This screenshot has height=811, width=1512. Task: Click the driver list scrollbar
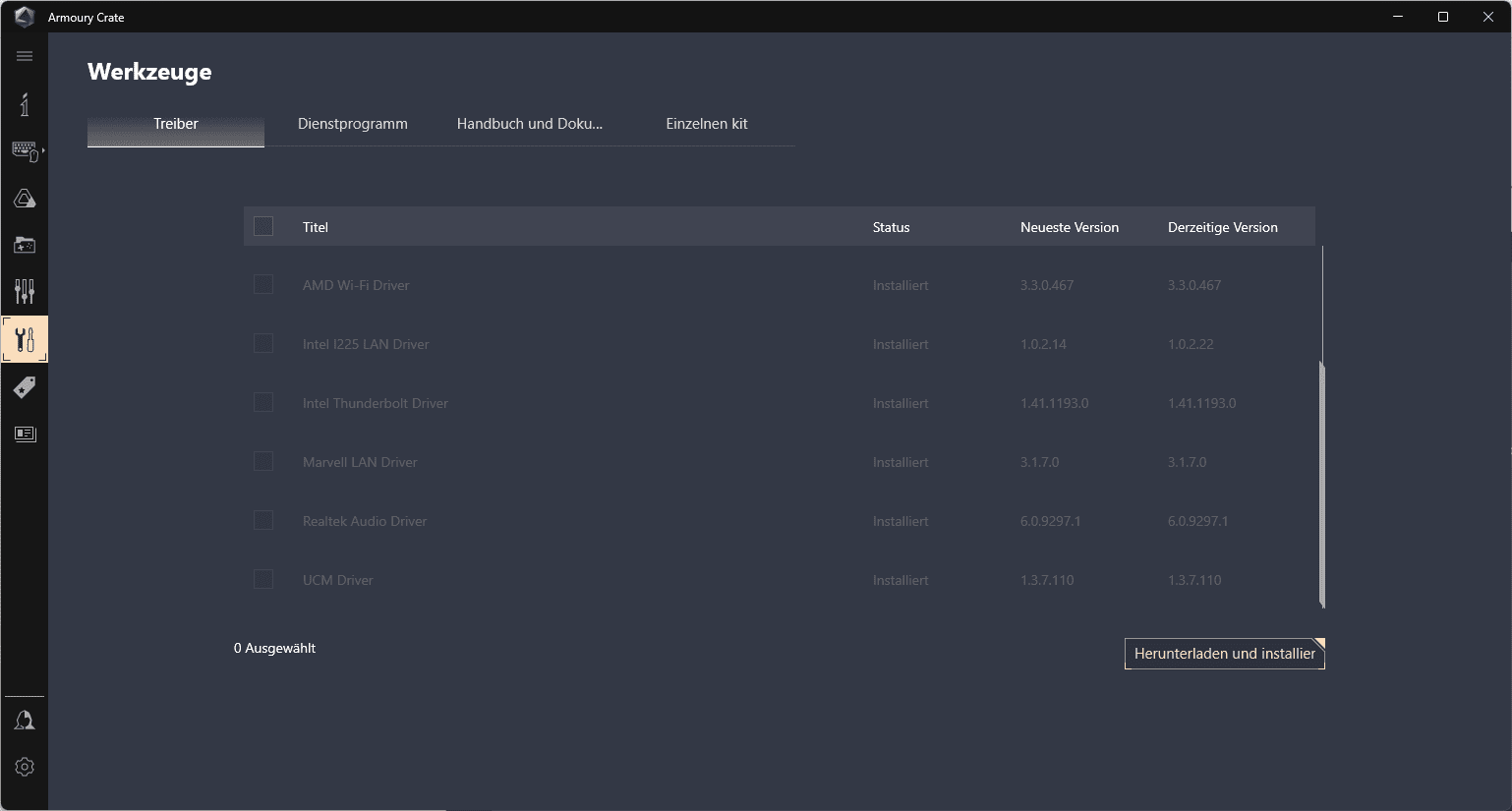[1322, 484]
